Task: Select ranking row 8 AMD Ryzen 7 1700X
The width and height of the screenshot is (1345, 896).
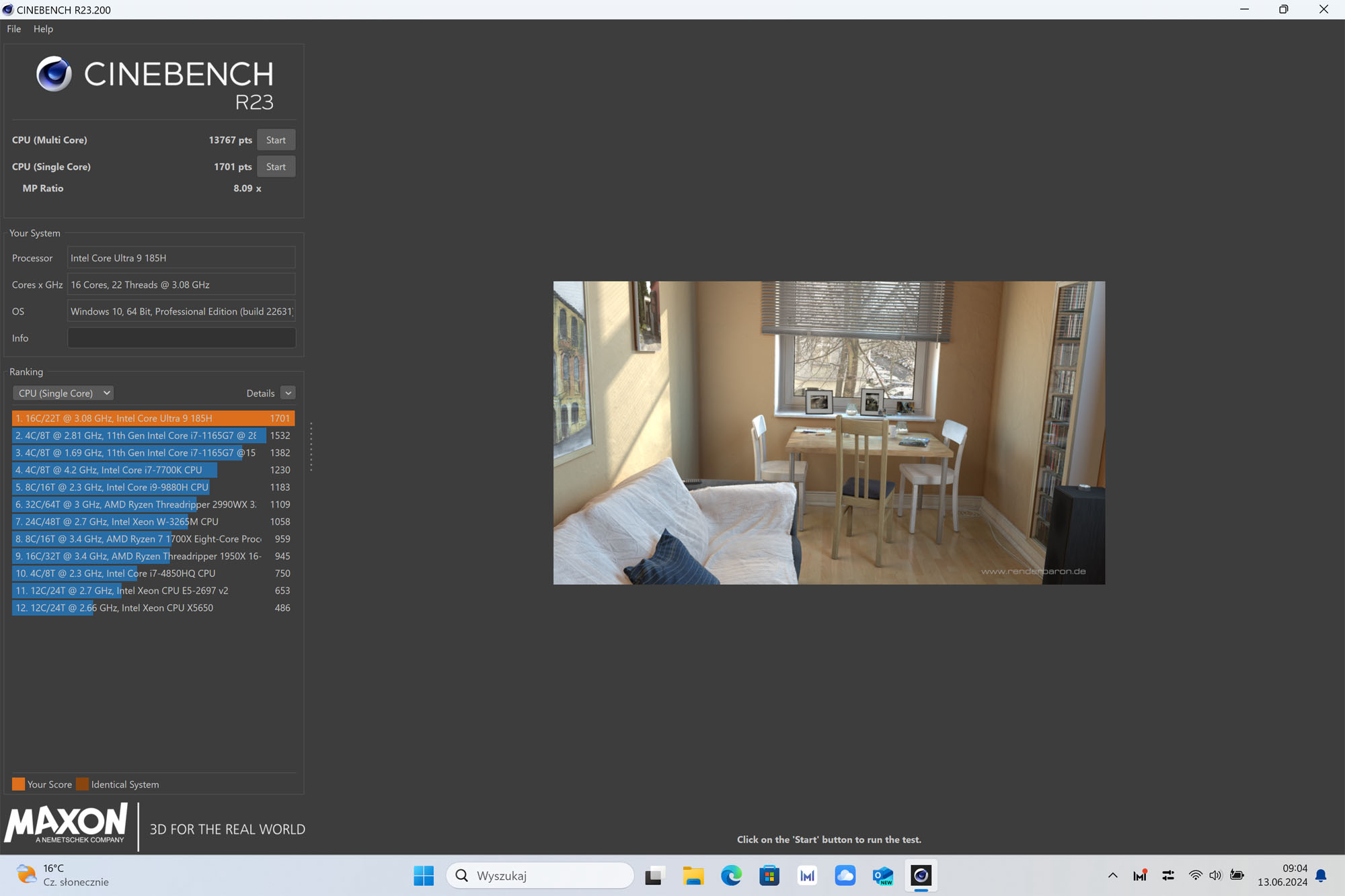Action: (153, 539)
